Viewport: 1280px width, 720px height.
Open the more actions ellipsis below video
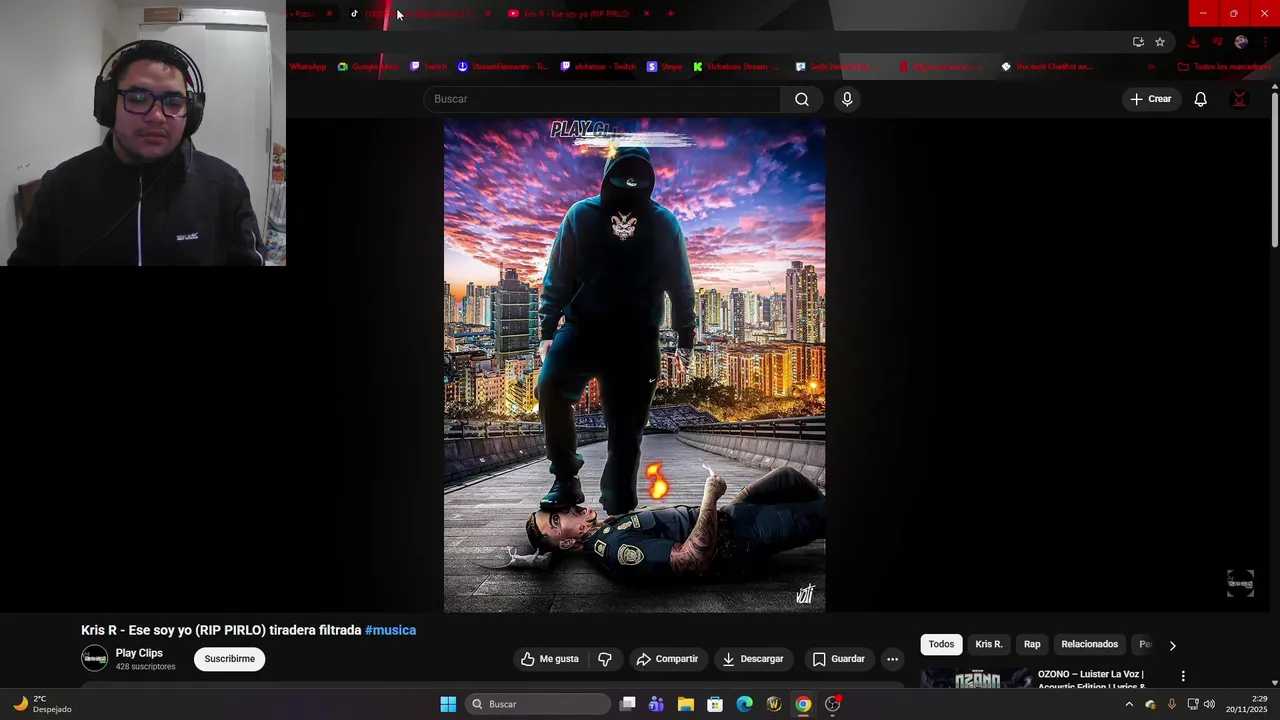pos(892,659)
